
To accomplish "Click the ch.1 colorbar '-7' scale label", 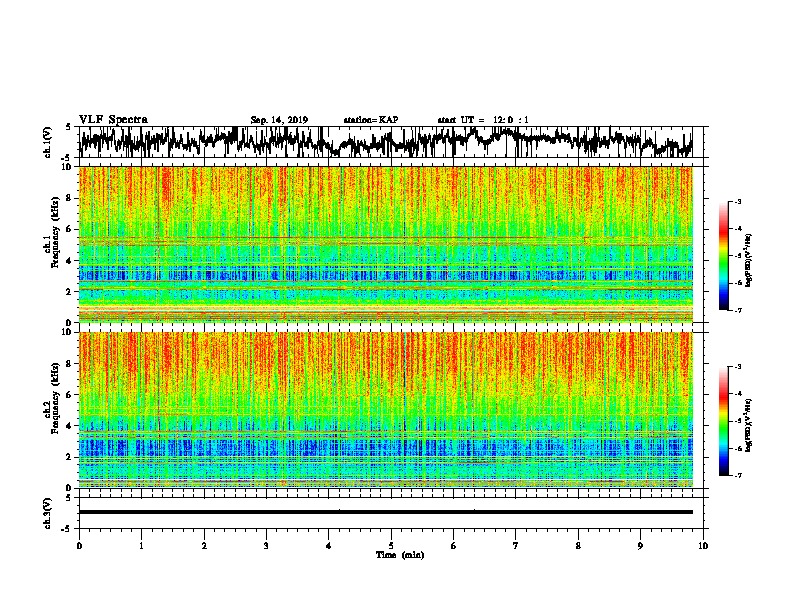I will pos(737,310).
